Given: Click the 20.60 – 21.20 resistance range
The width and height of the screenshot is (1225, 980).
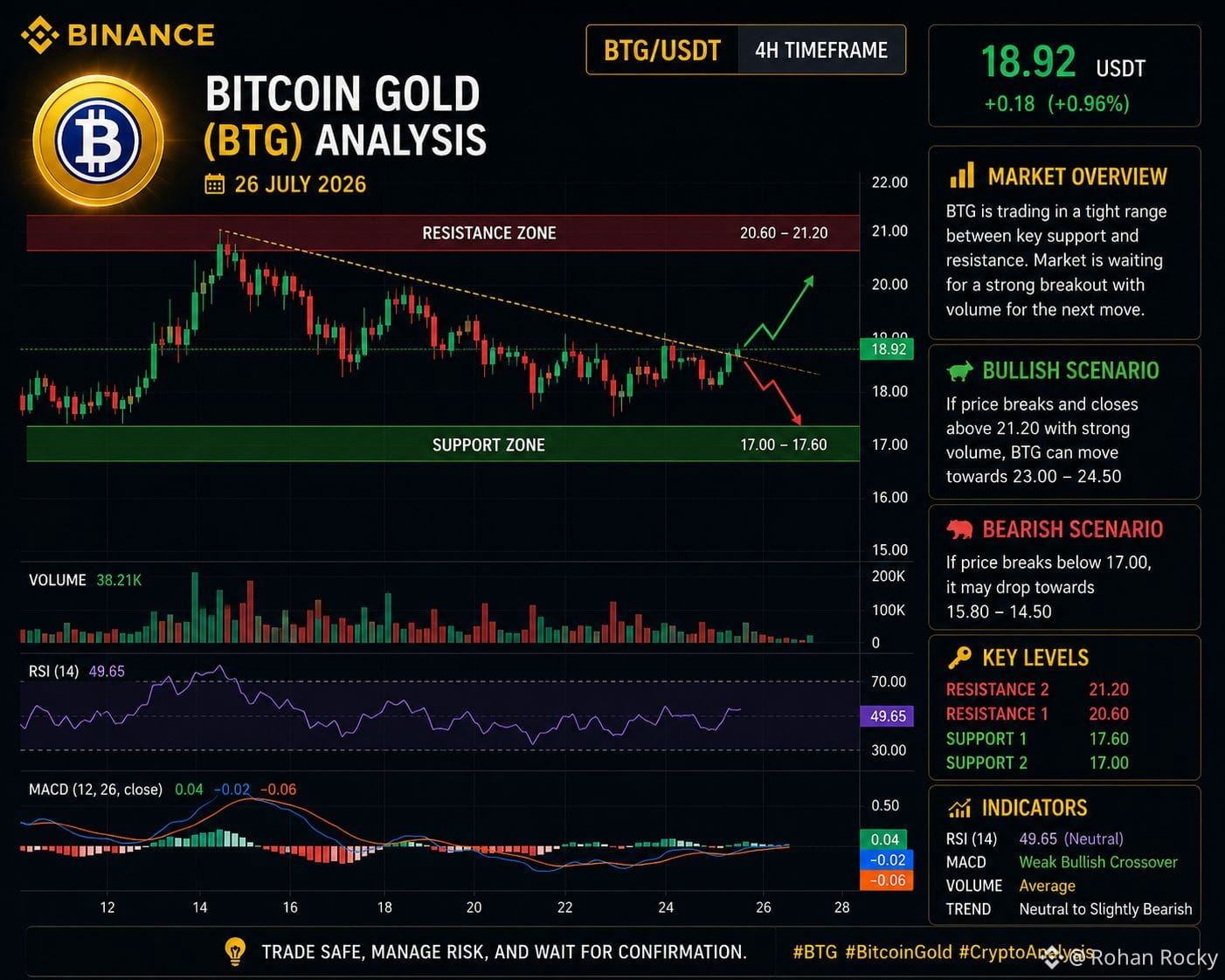Looking at the screenshot, I should [784, 233].
